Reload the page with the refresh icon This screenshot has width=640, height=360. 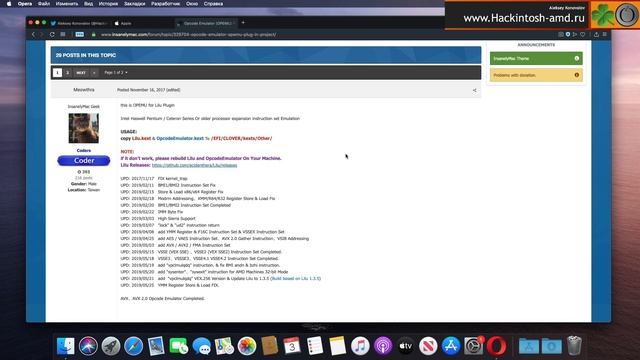click(52, 35)
